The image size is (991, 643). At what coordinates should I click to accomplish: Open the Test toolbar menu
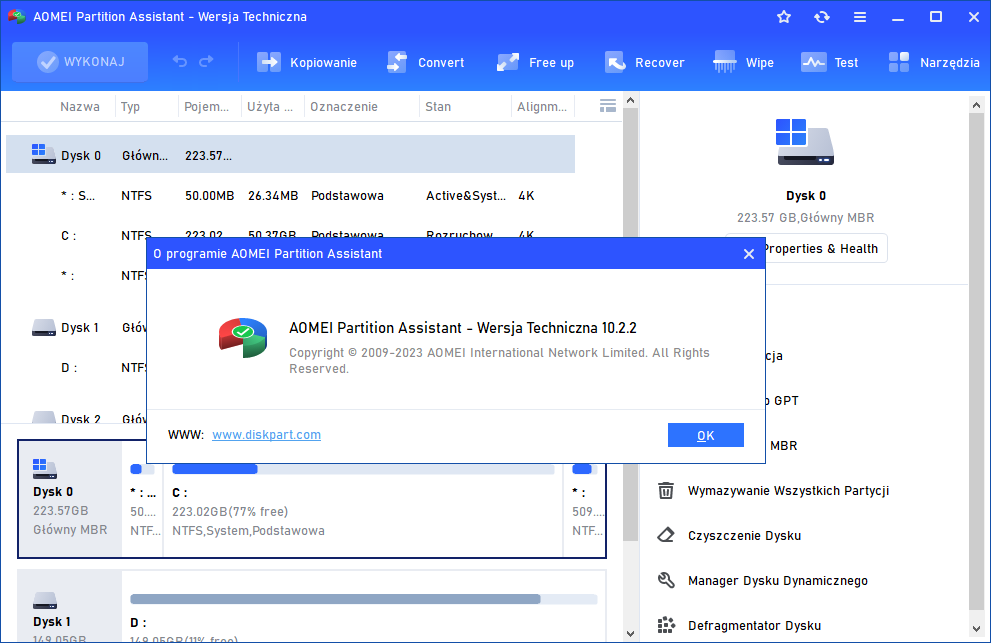[x=829, y=62]
